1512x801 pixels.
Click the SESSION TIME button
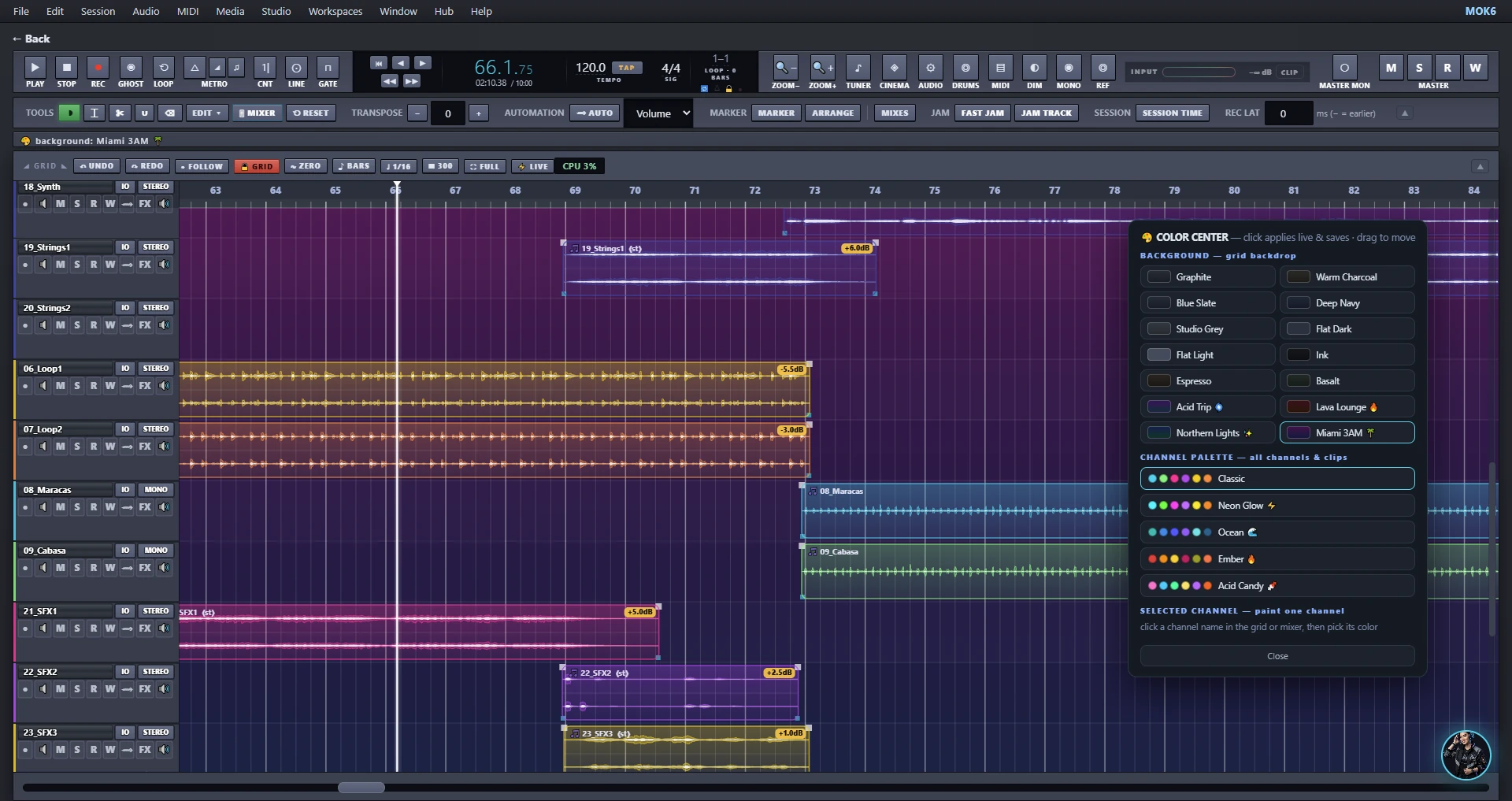coord(1172,113)
